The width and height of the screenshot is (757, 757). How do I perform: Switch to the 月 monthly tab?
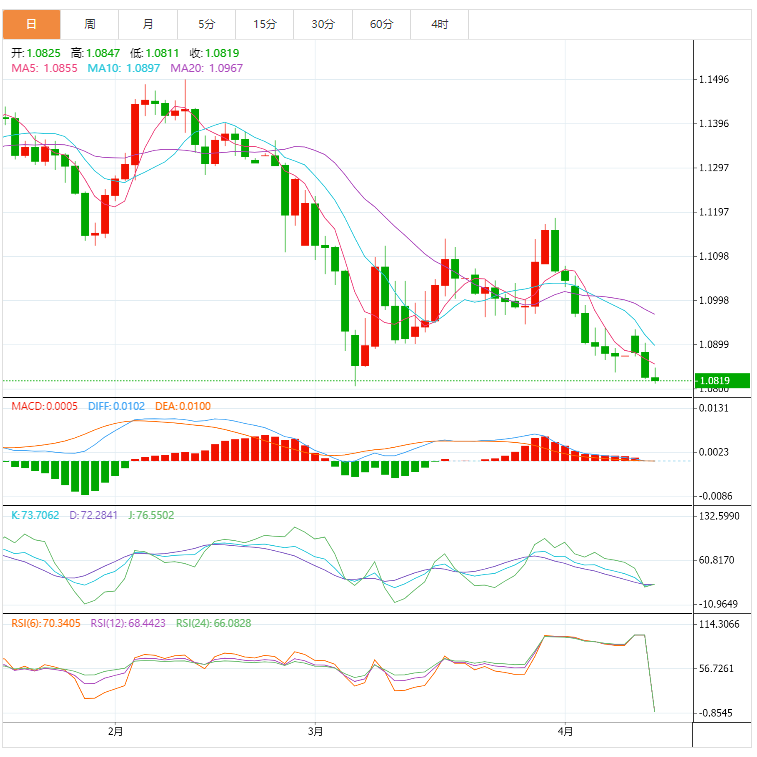click(x=148, y=24)
